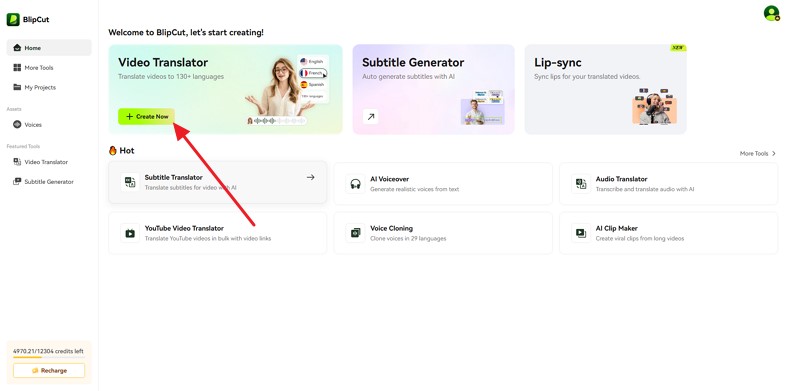The width and height of the screenshot is (788, 391).
Task: Open the Subtitle Generator banner card
Action: [x=434, y=89]
